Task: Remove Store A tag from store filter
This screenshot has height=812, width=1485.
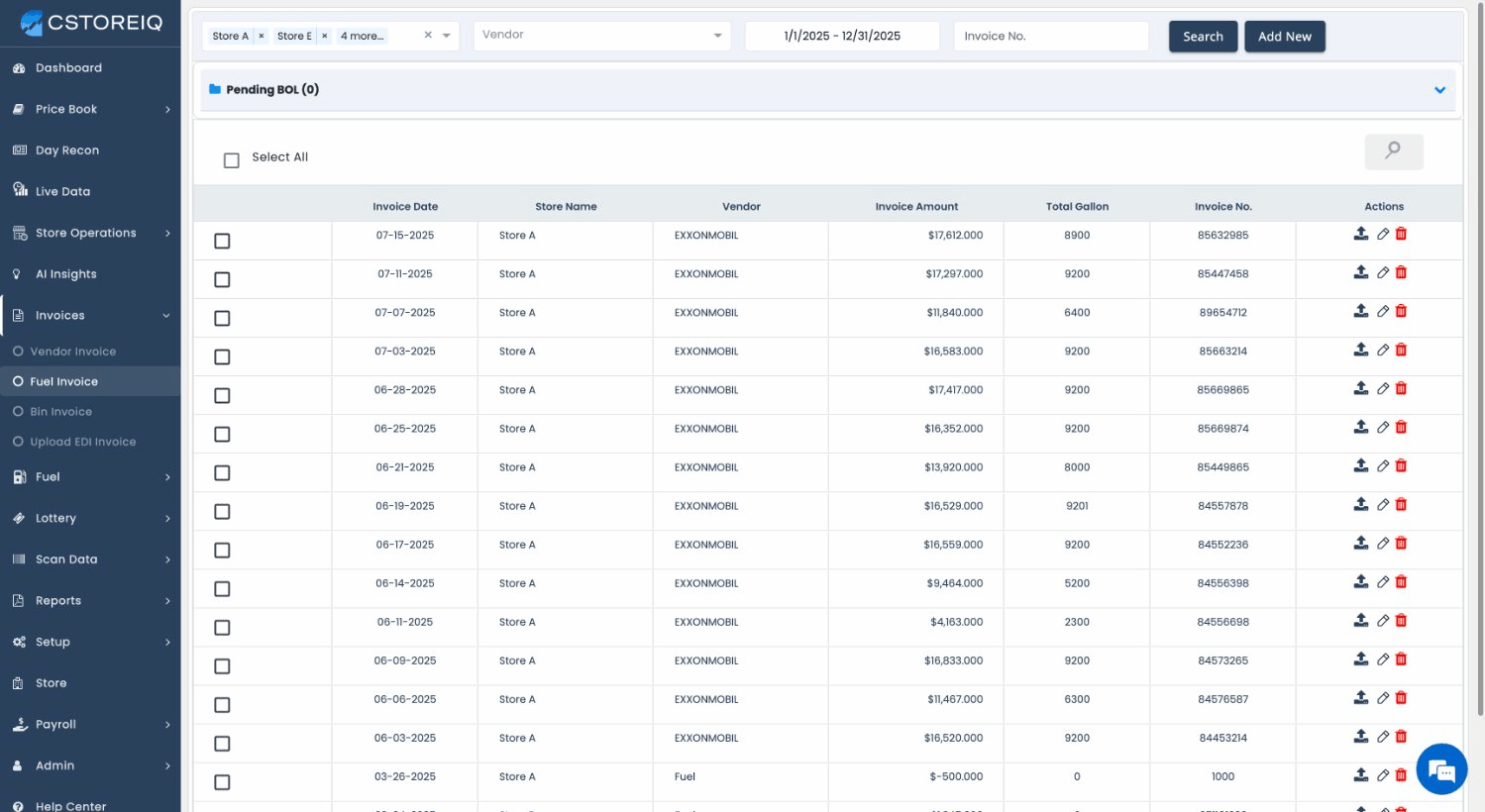Action: [262, 36]
